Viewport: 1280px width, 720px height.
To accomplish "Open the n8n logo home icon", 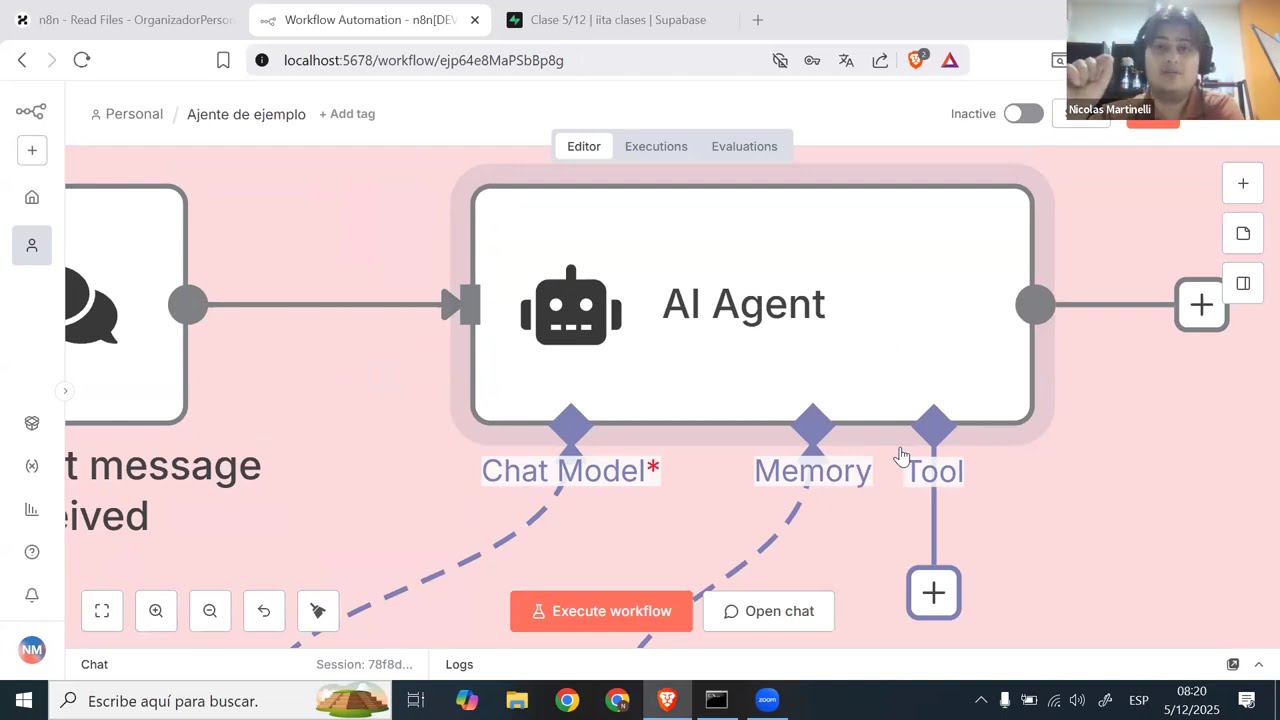I will pyautogui.click(x=31, y=111).
